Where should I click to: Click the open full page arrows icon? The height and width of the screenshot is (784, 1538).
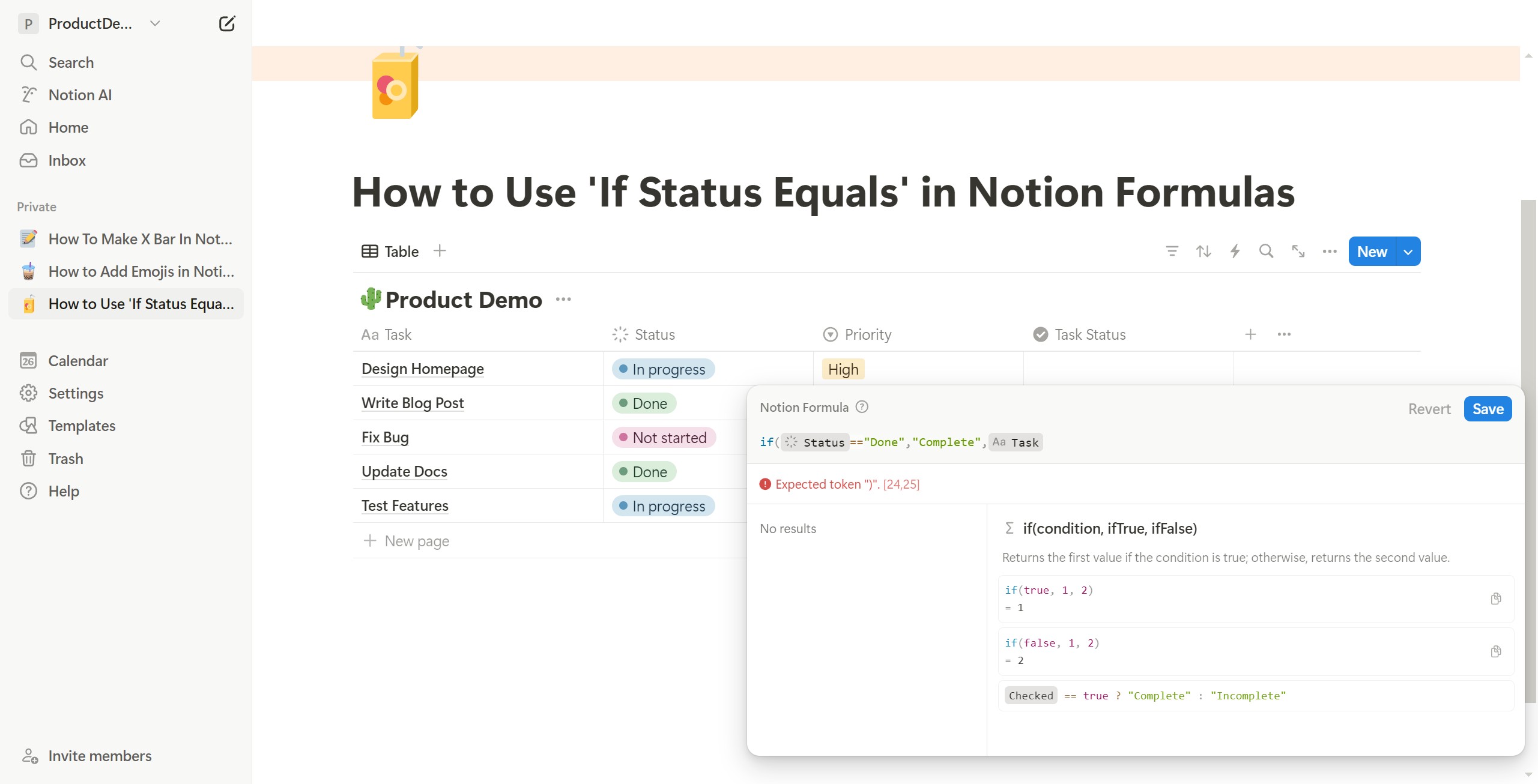[1298, 252]
